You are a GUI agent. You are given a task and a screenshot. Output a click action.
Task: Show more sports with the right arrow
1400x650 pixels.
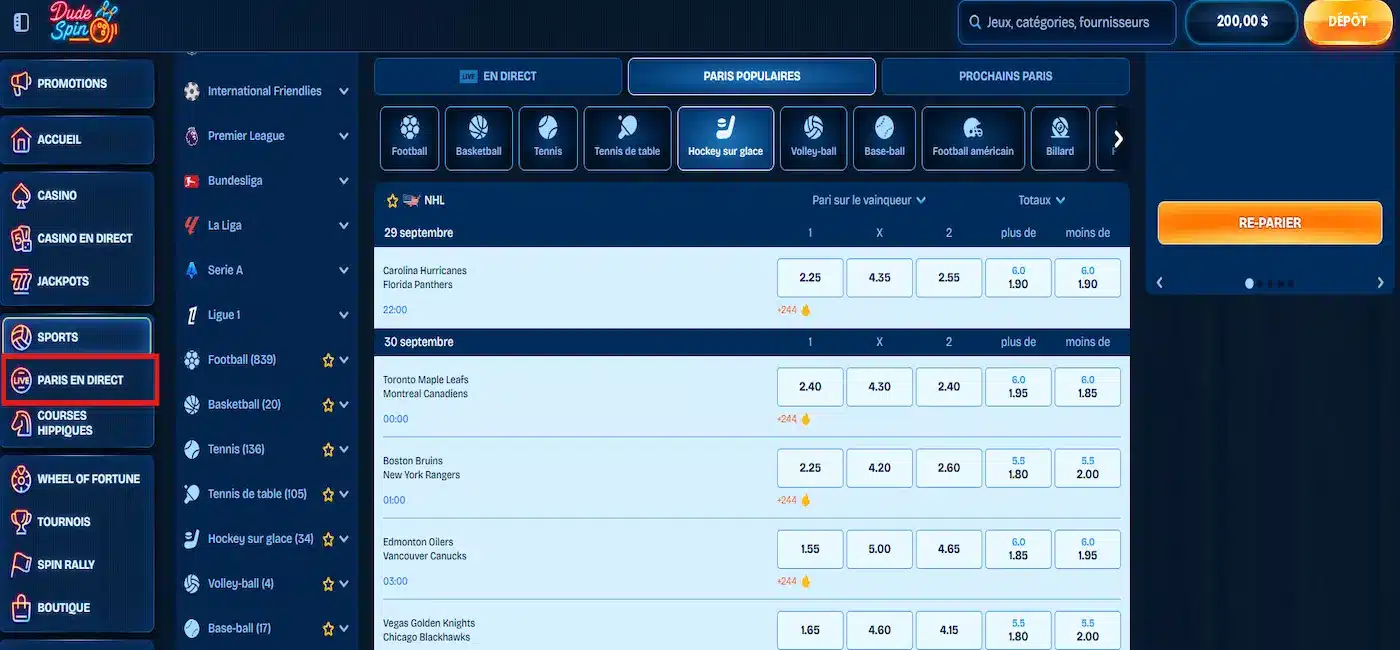pyautogui.click(x=1118, y=139)
